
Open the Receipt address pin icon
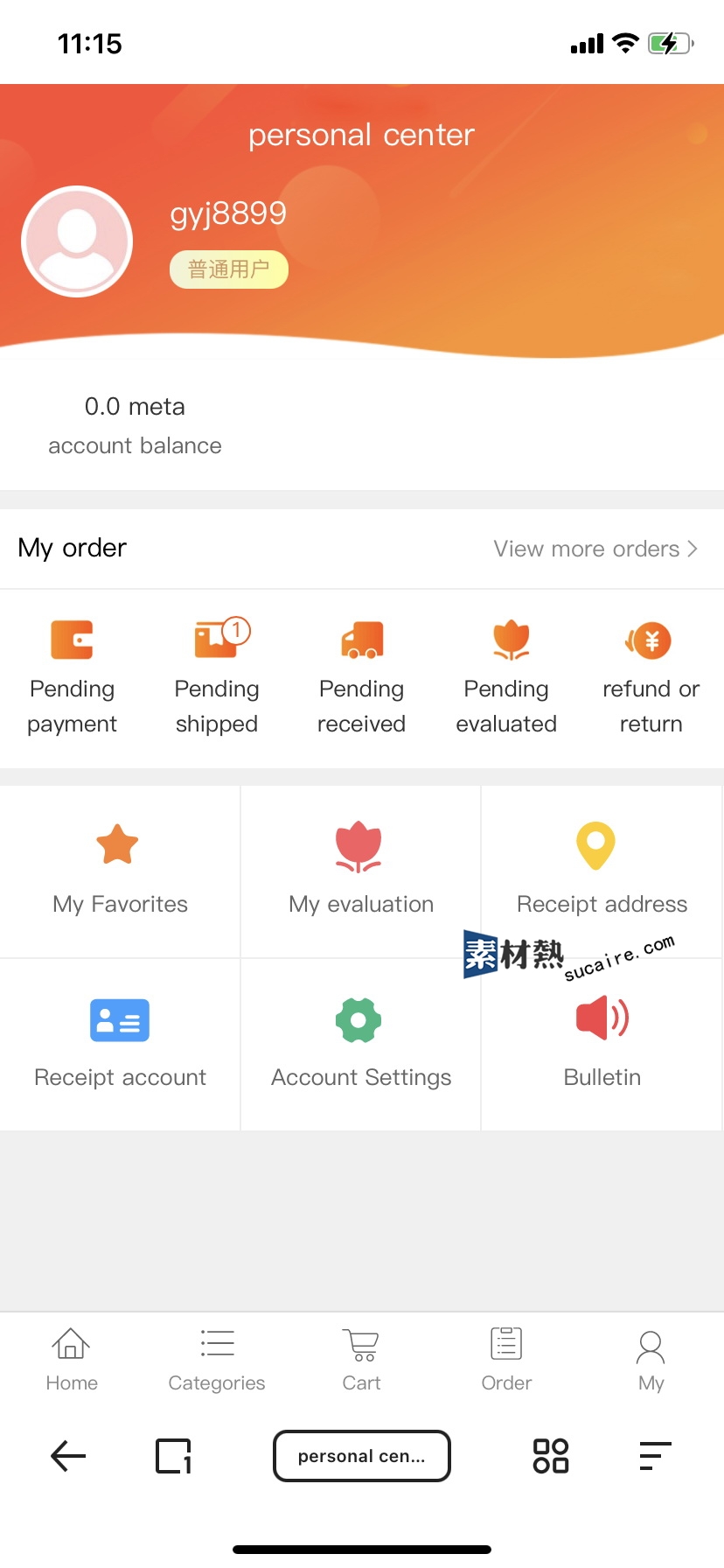pos(595,845)
